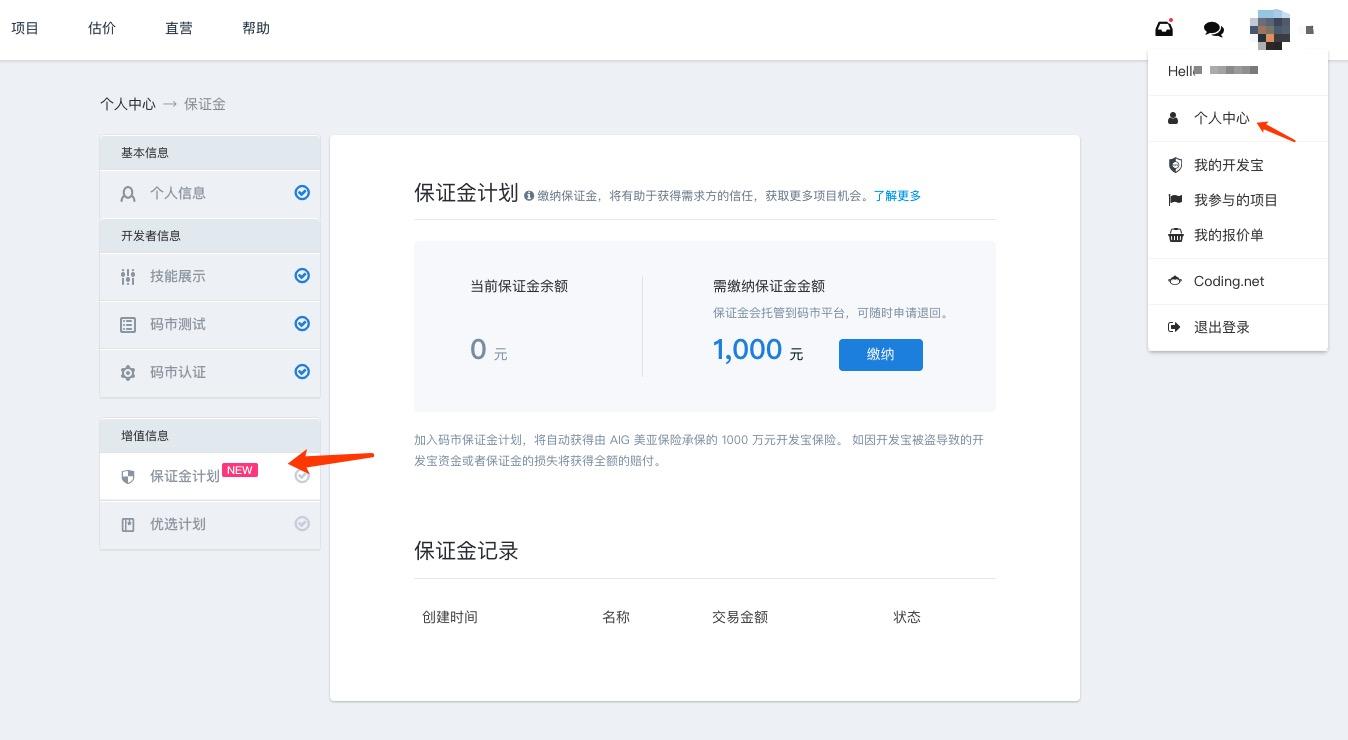Open the 了解更多 link

click(897, 196)
